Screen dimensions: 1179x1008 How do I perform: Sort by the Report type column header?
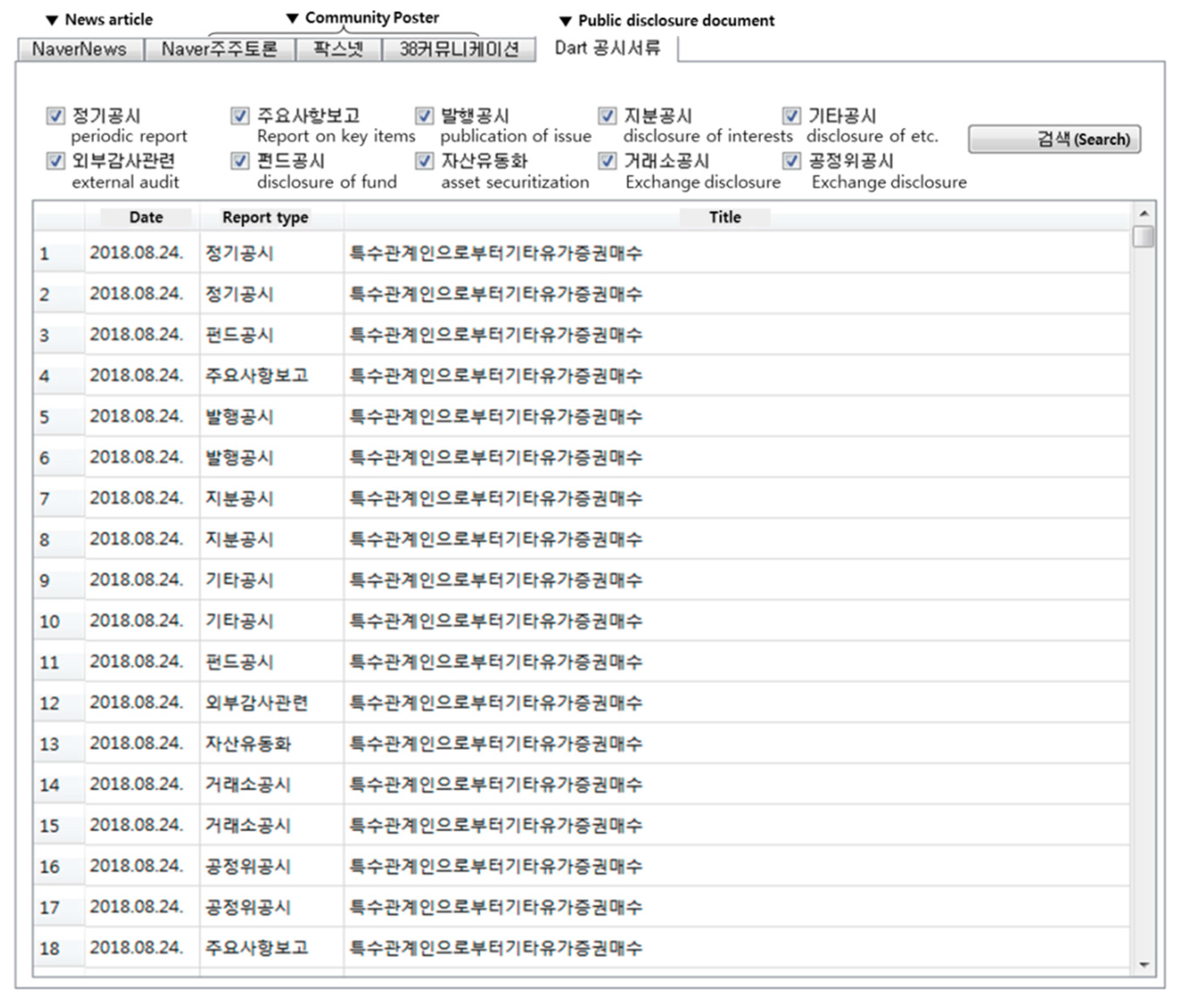(x=265, y=217)
